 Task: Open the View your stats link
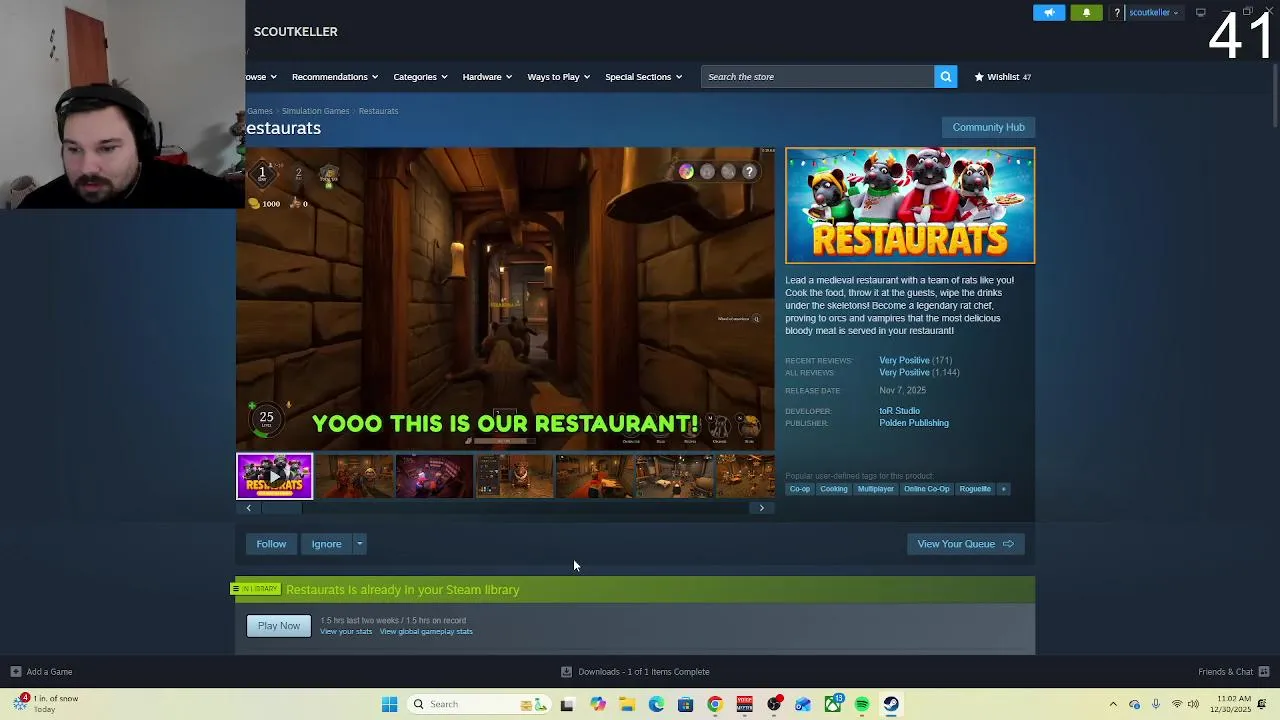pos(346,632)
